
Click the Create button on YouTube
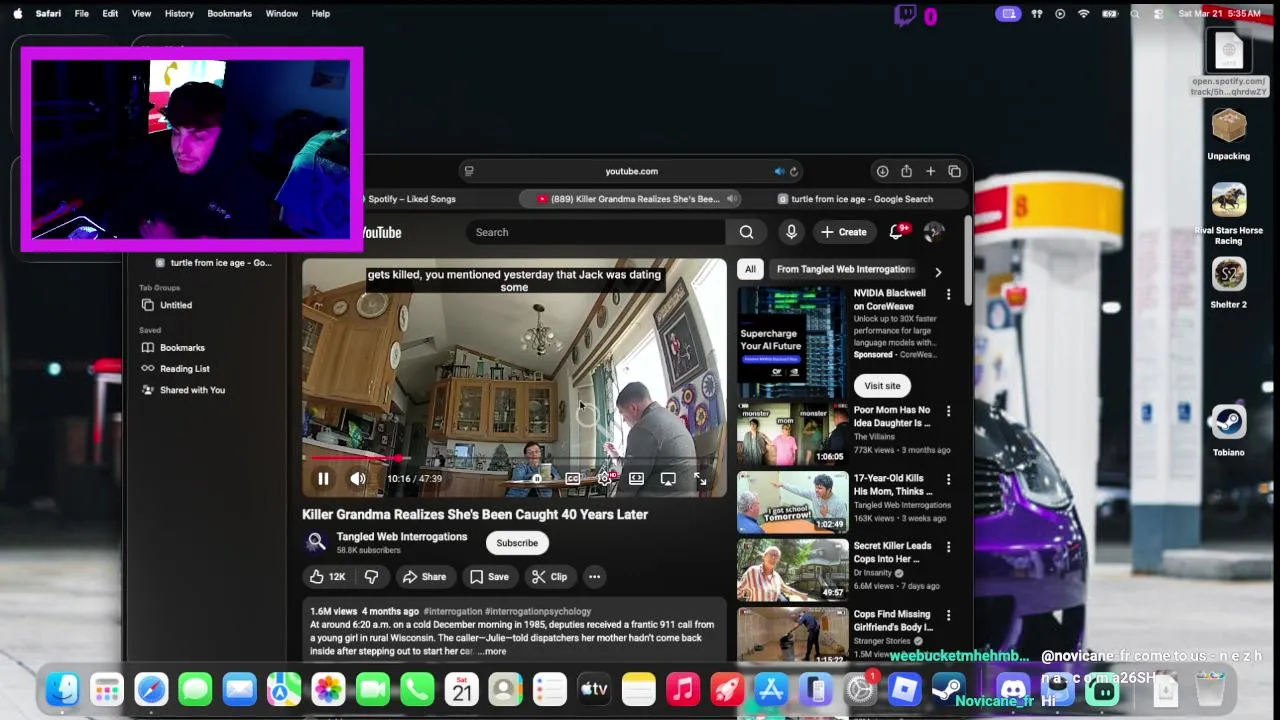(844, 232)
